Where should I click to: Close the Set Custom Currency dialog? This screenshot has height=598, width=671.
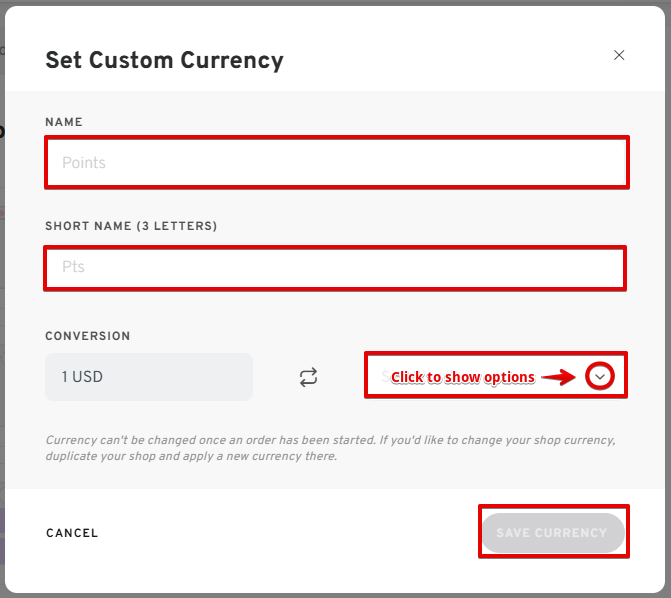coord(619,55)
